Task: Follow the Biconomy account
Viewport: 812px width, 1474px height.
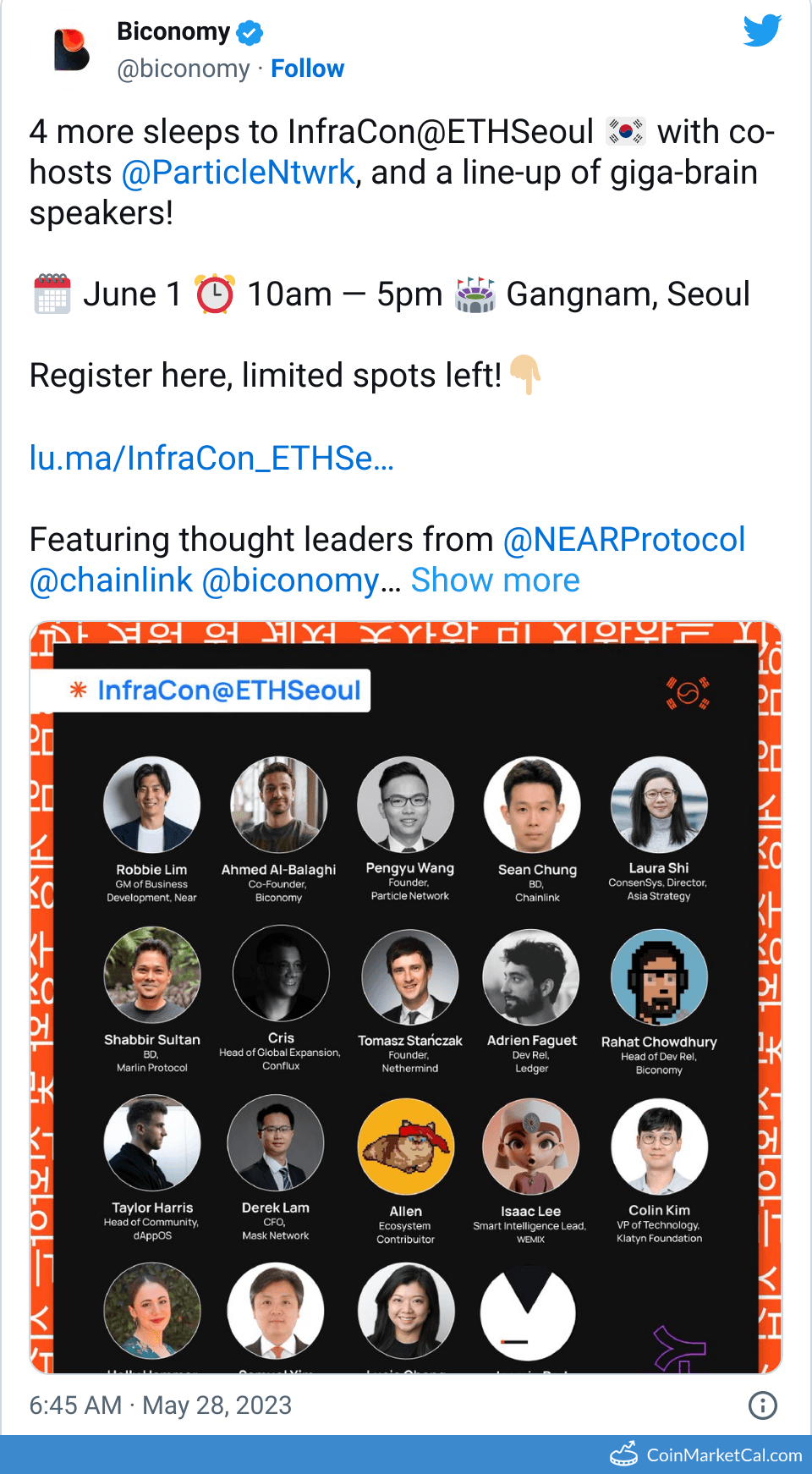Action: (307, 69)
